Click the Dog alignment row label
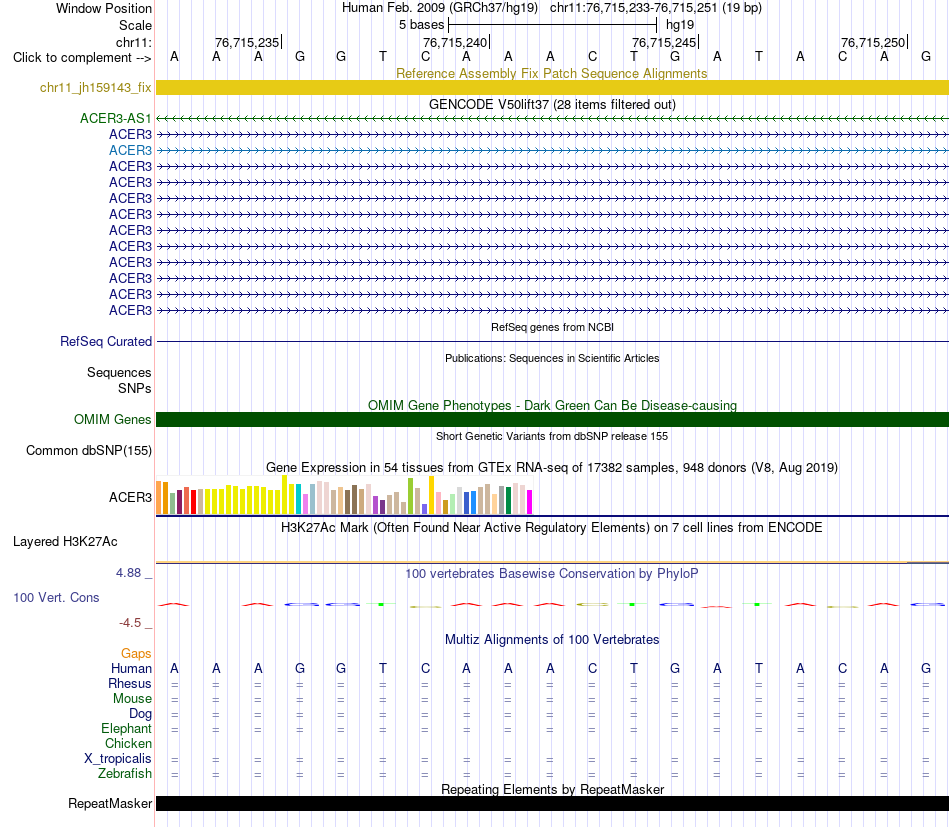950x827 pixels. point(140,714)
